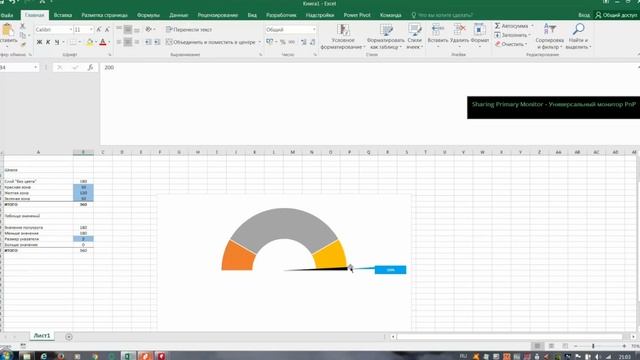Click the Вход sign-in link

coord(584,15)
